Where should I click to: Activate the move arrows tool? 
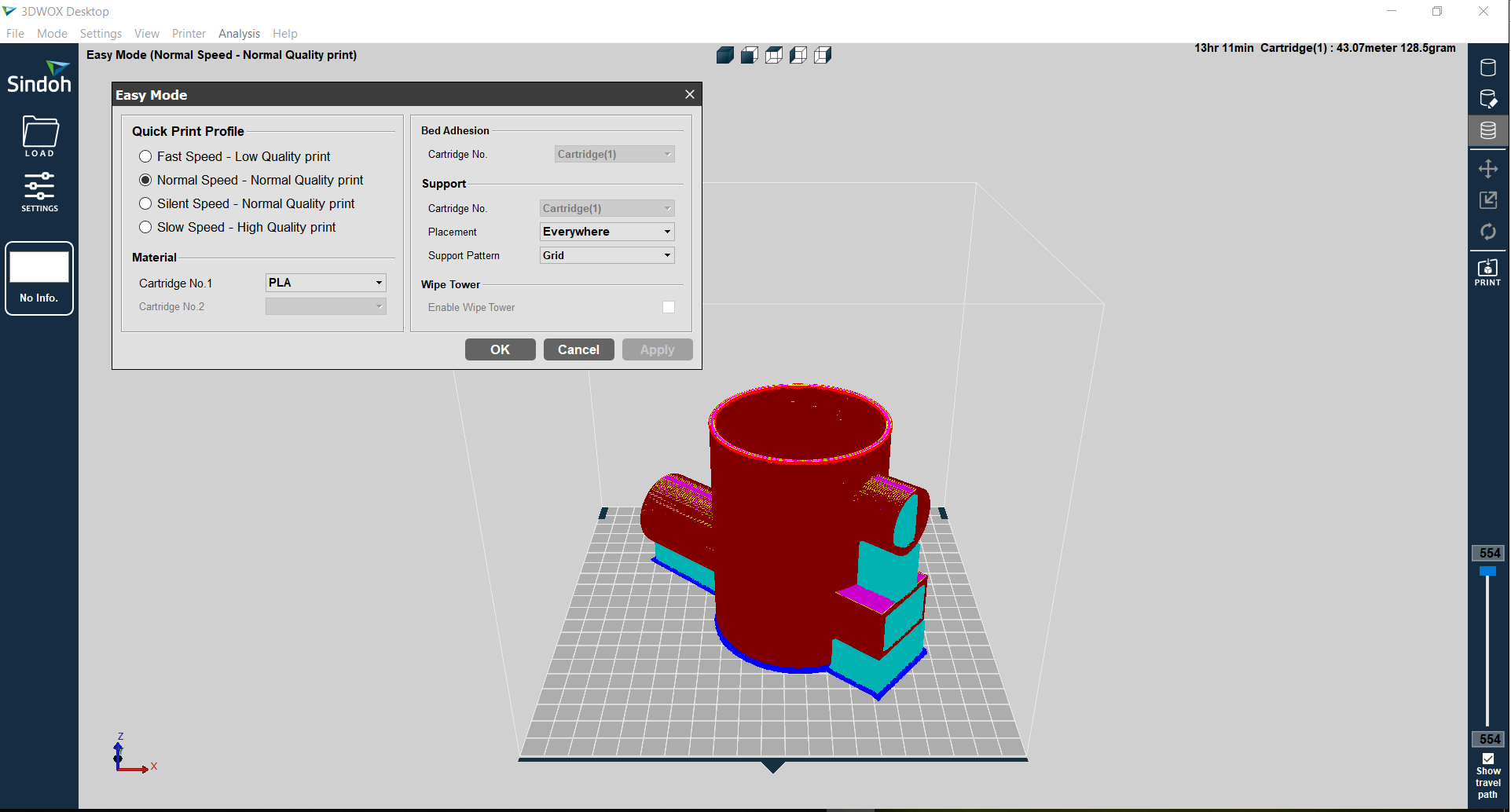[1487, 169]
